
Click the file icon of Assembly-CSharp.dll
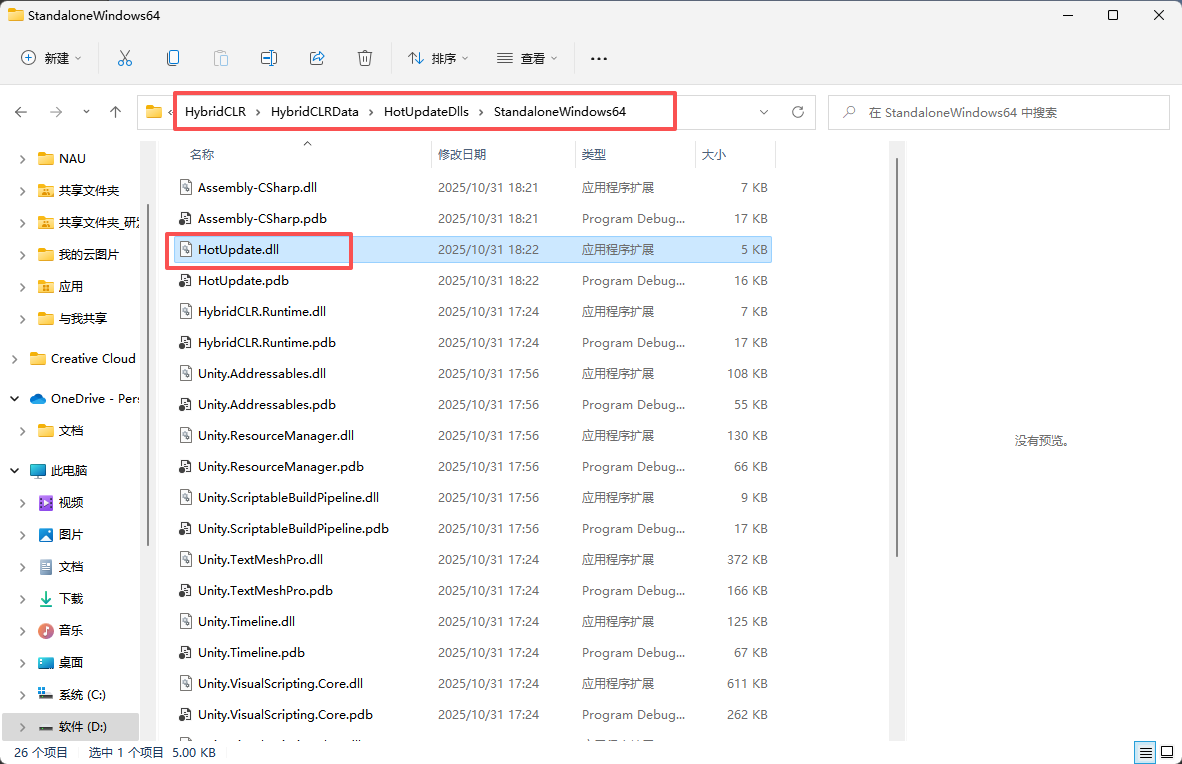185,187
